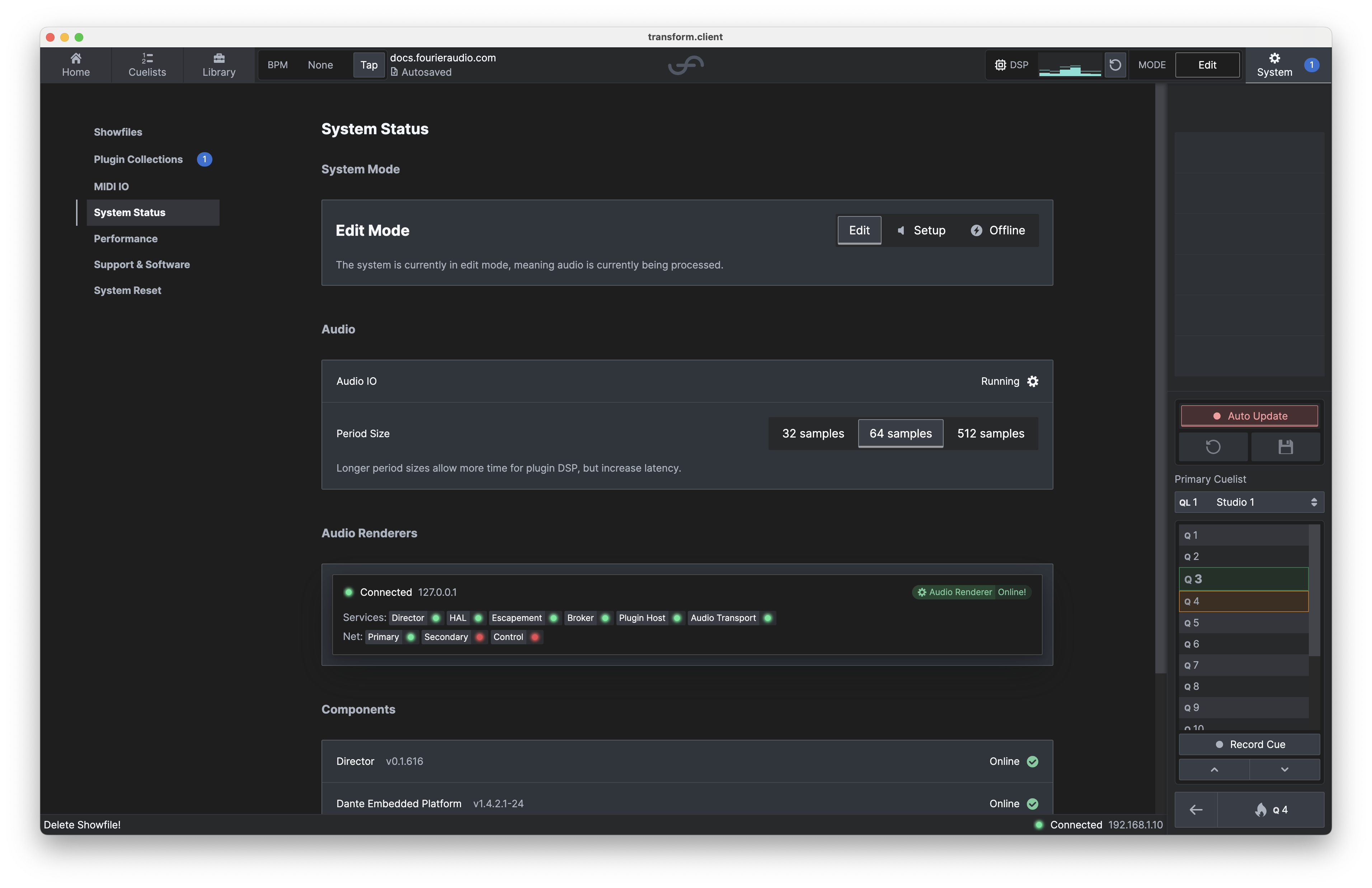Open Support & Software page

(141, 264)
